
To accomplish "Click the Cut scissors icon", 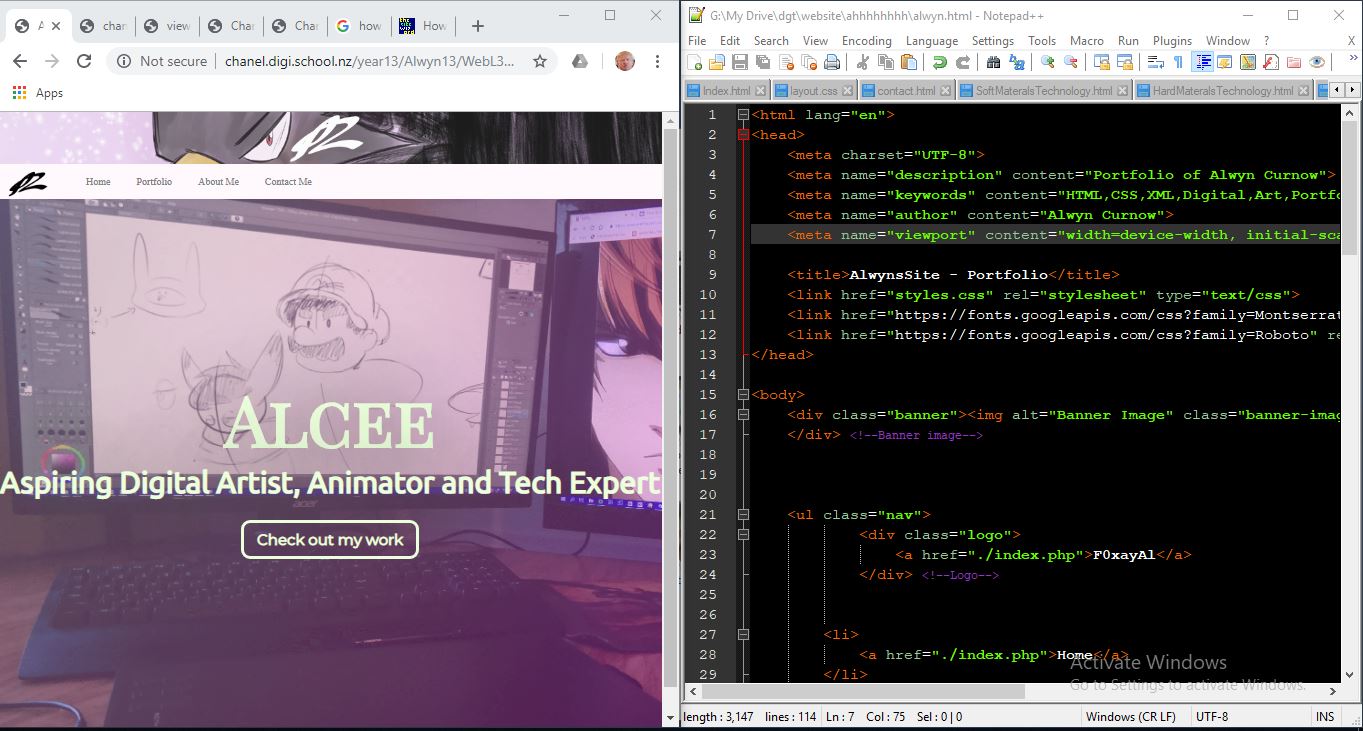I will coord(863,62).
